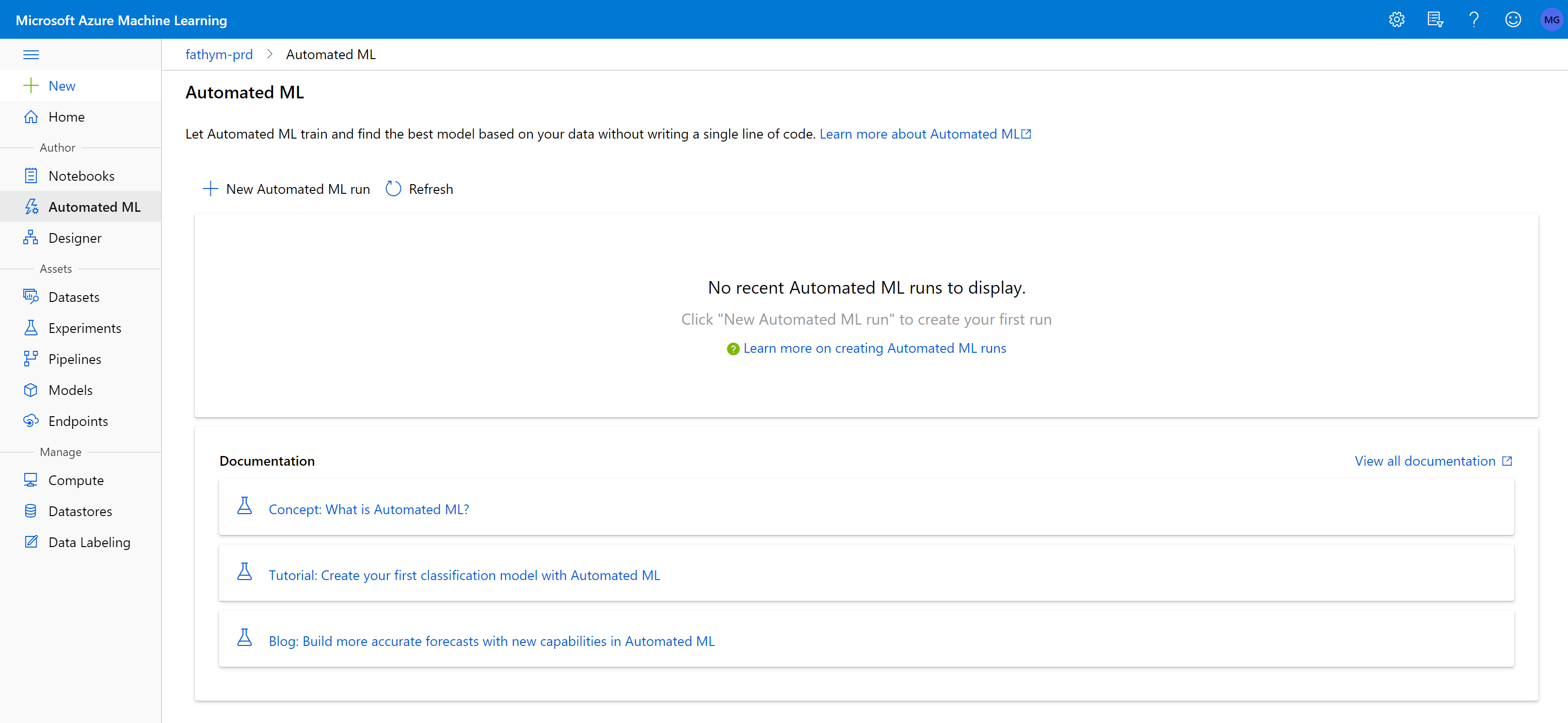This screenshot has height=723, width=1568.
Task: Open Learn more on creating Automated ML runs
Action: [875, 348]
